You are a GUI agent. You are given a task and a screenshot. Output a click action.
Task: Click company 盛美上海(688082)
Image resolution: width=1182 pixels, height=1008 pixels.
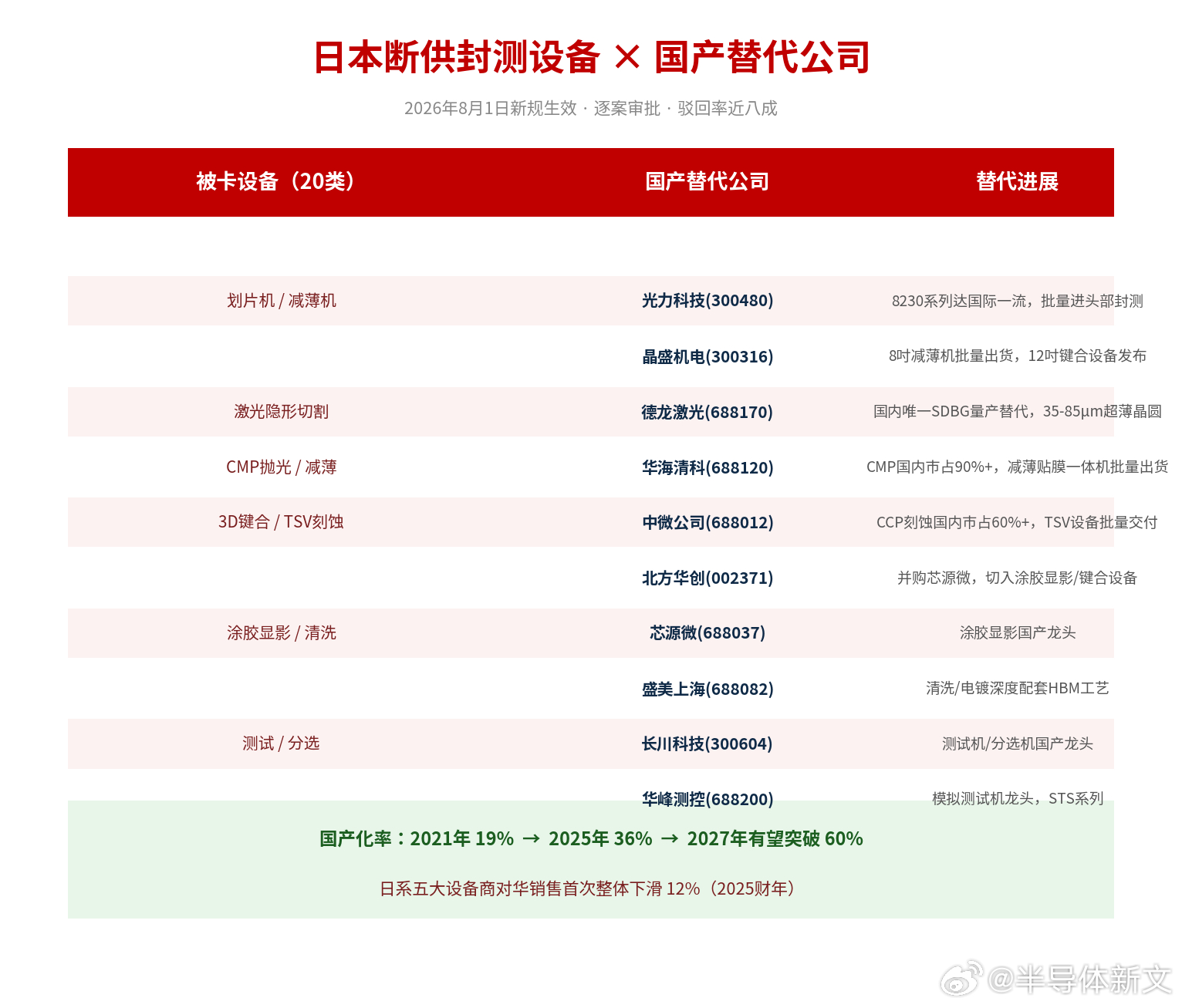[x=708, y=689]
